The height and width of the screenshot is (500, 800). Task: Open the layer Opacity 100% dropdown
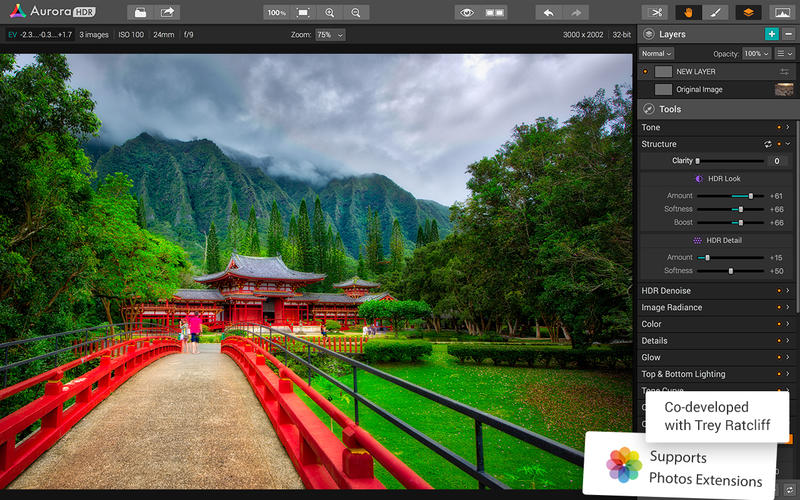(x=757, y=54)
